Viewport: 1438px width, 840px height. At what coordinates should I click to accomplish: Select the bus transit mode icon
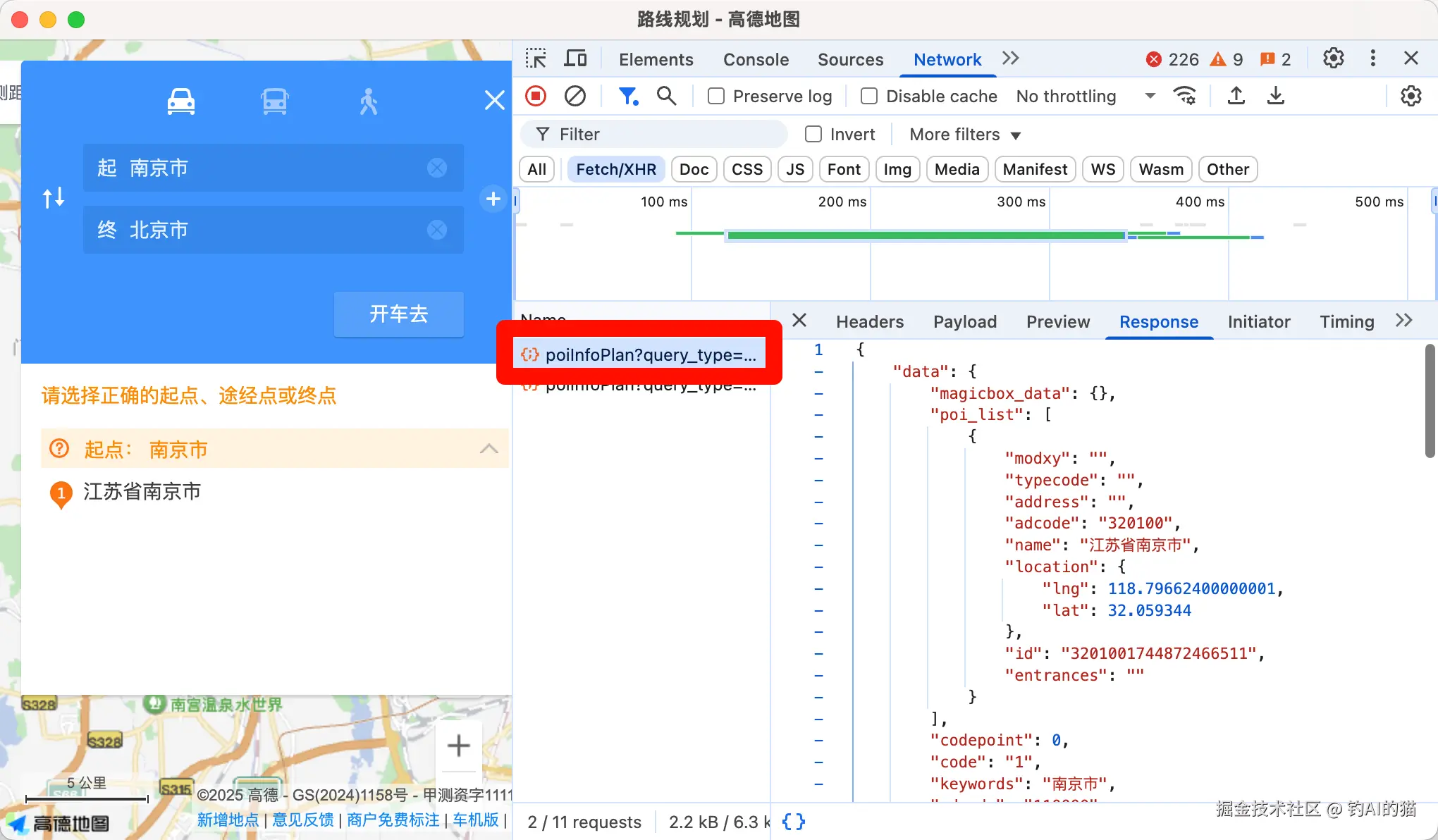click(275, 101)
